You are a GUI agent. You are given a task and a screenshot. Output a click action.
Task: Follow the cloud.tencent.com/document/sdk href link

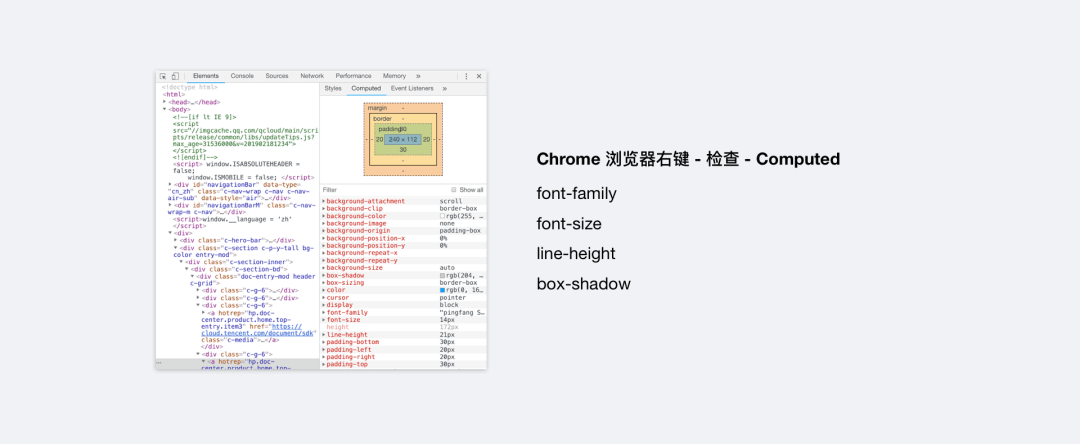(258, 329)
